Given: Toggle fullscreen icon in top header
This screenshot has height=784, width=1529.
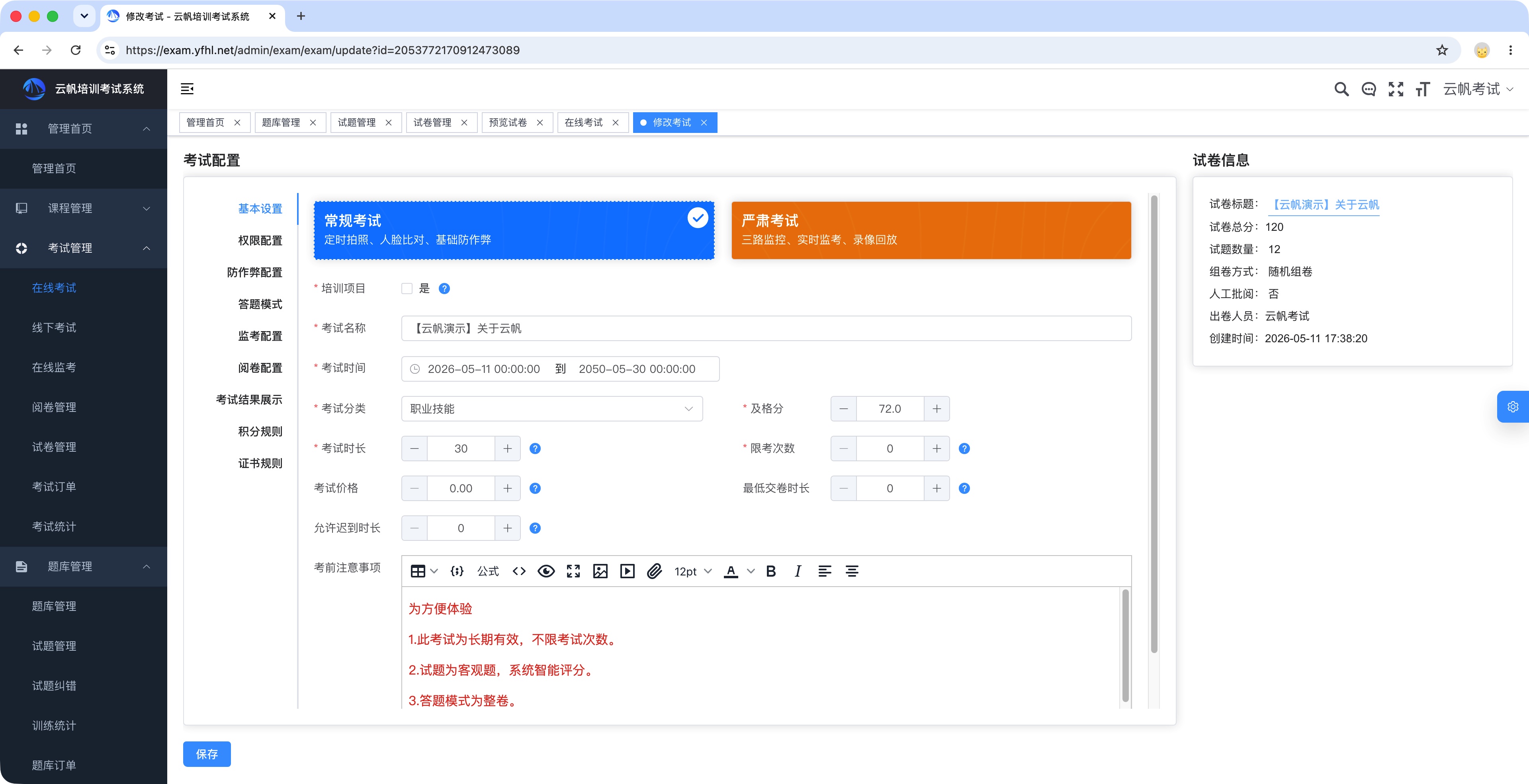Looking at the screenshot, I should point(1396,89).
